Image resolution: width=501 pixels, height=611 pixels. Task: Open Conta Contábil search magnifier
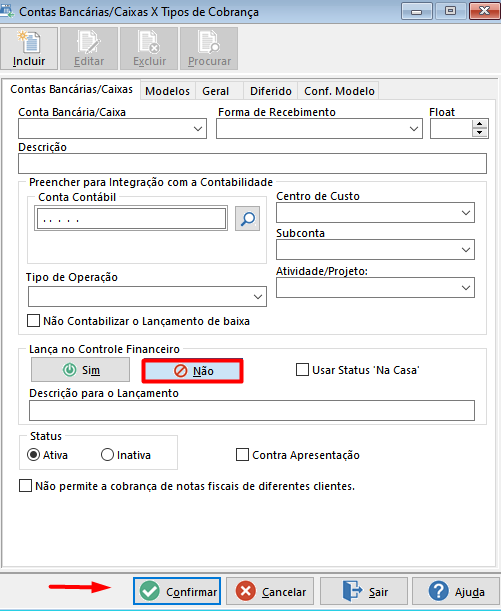click(247, 219)
